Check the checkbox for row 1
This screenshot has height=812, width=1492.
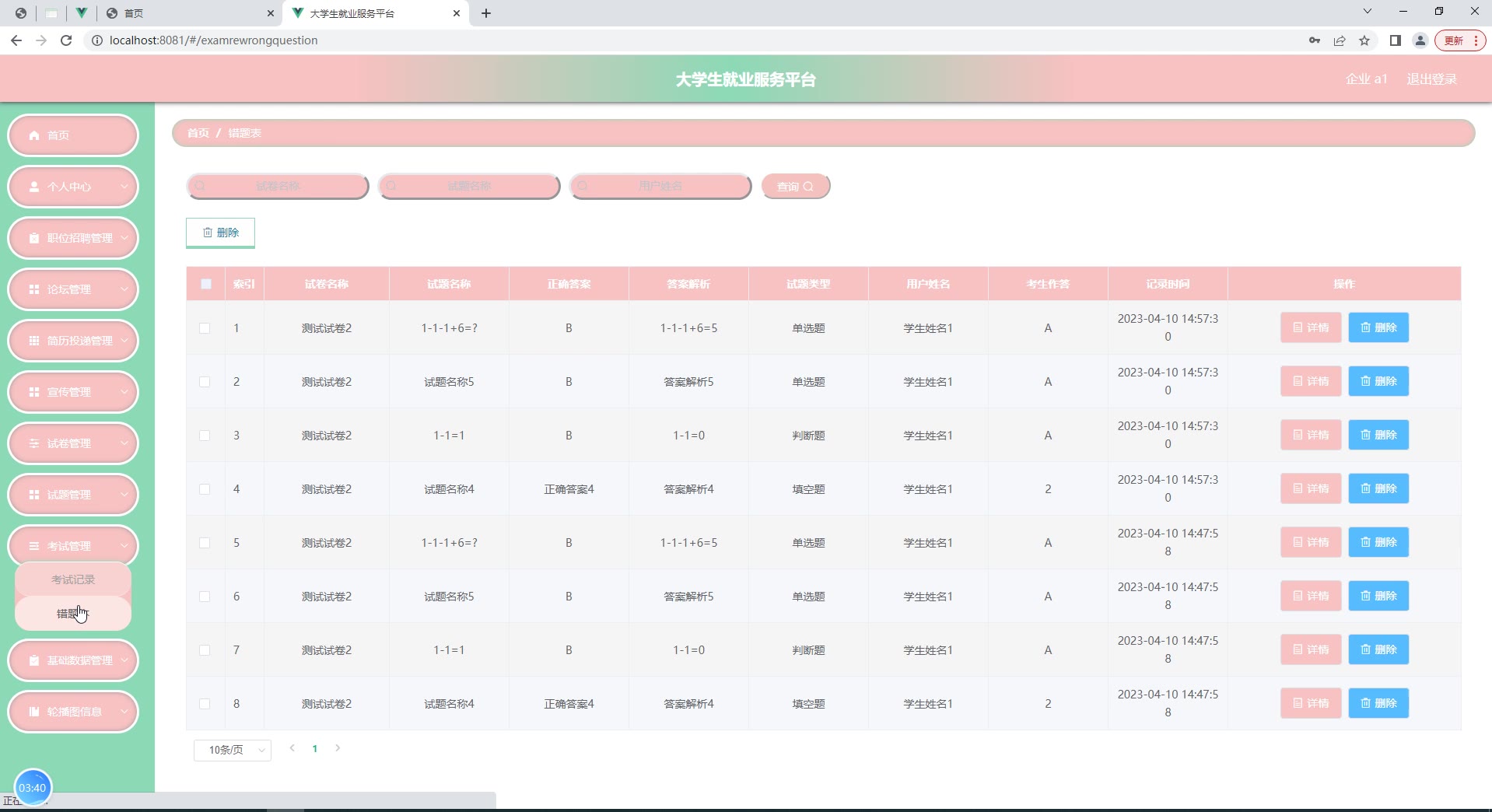[x=205, y=328]
